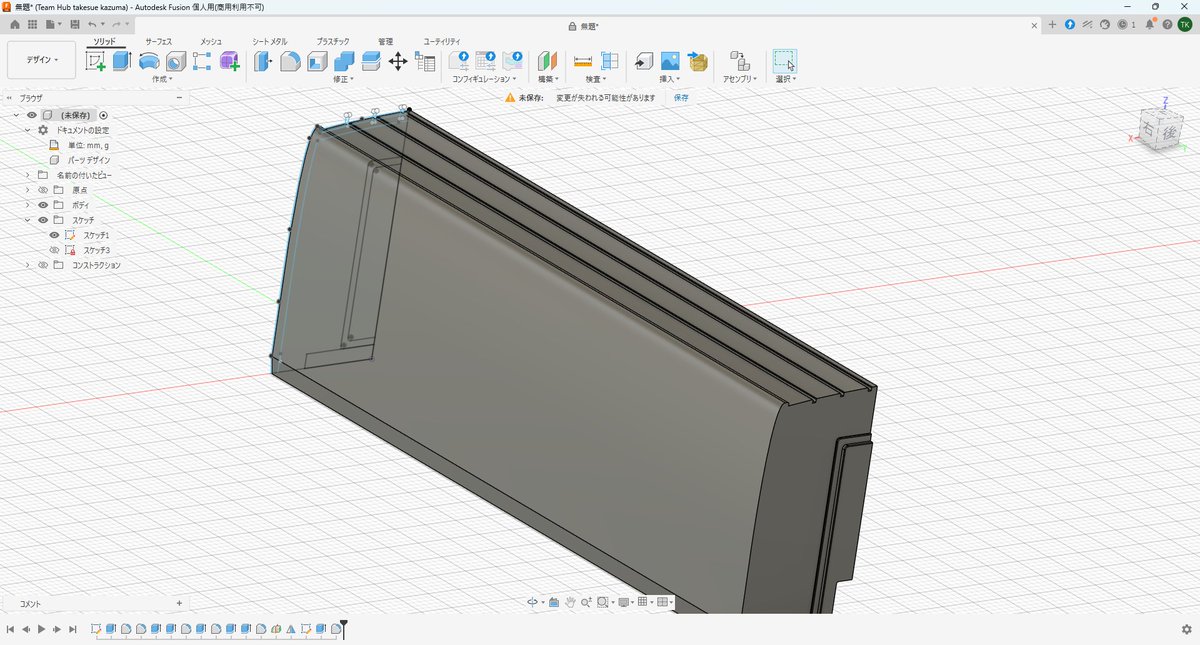
Task: Hide the ボディ folder with eye icon
Action: 43,205
